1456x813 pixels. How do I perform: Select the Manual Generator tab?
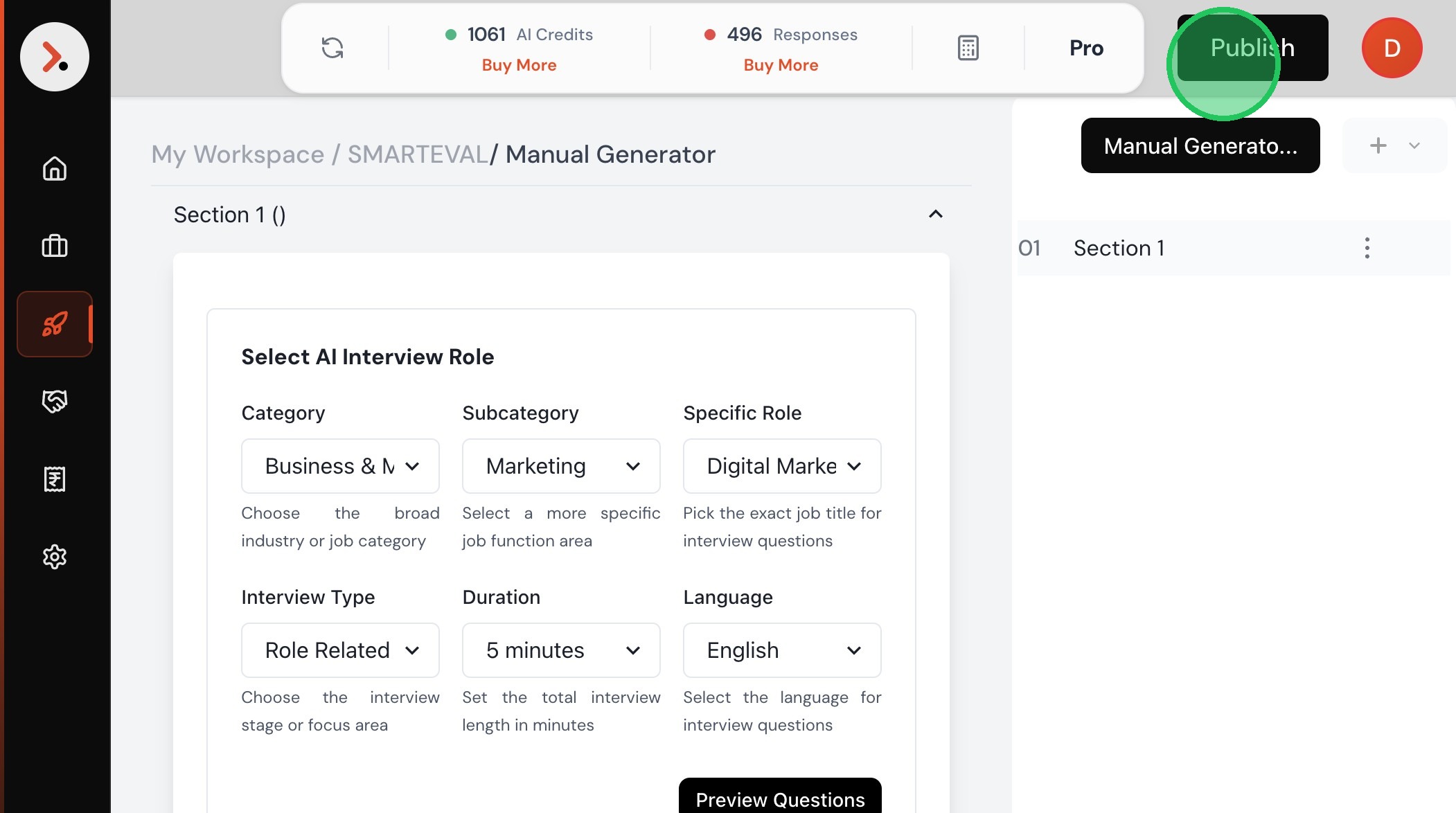point(1200,145)
